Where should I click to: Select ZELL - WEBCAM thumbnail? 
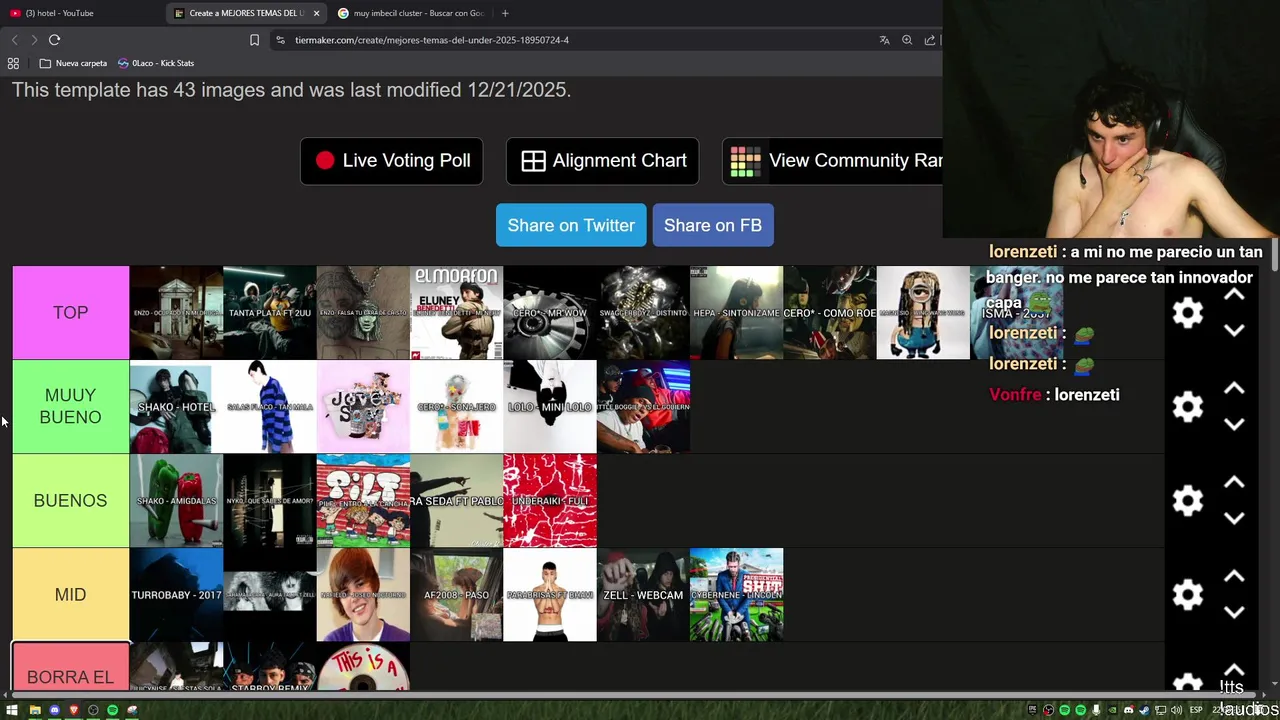643,595
